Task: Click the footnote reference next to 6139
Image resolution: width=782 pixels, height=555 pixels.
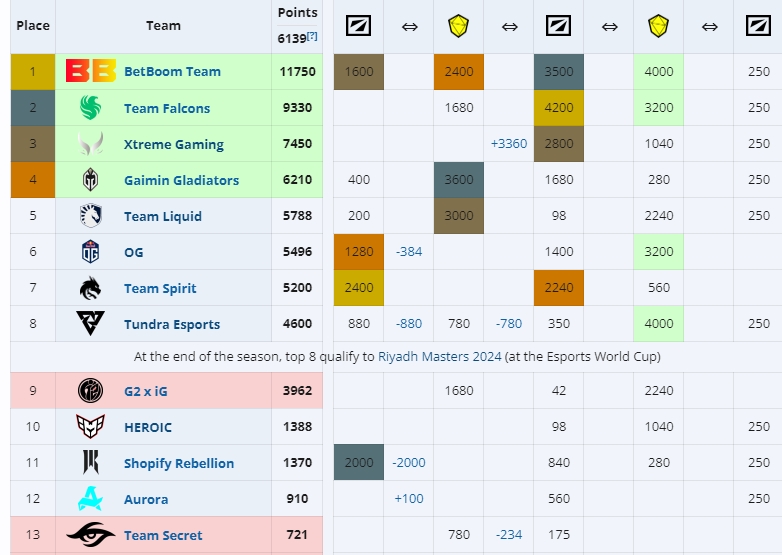Action: 312,36
